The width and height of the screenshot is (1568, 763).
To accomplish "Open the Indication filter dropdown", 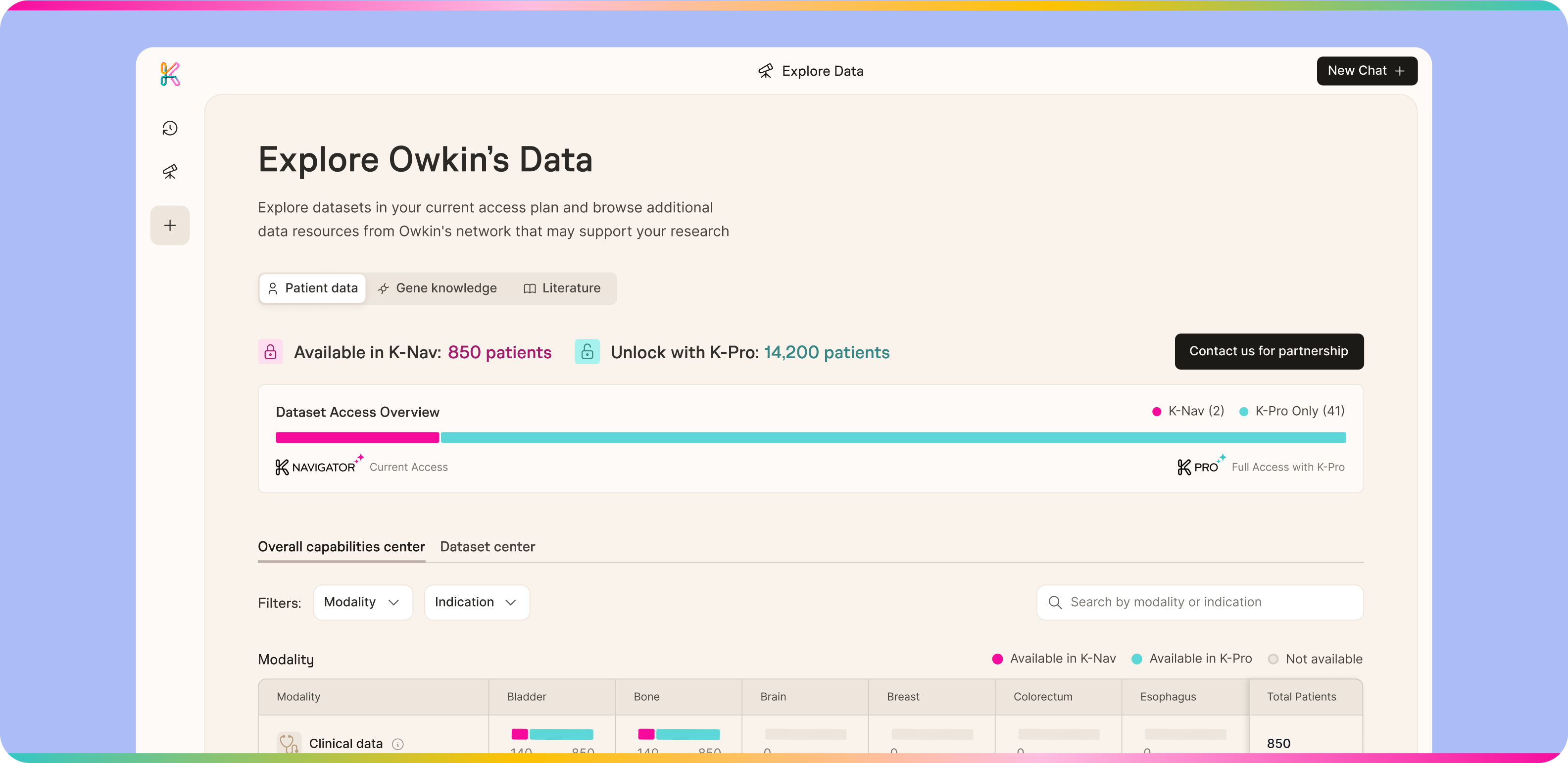I will [x=476, y=602].
